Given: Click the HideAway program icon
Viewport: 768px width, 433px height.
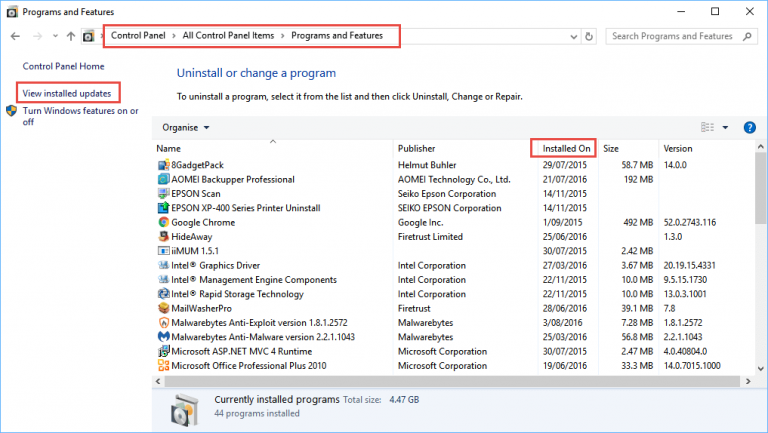Looking at the screenshot, I should point(164,237).
